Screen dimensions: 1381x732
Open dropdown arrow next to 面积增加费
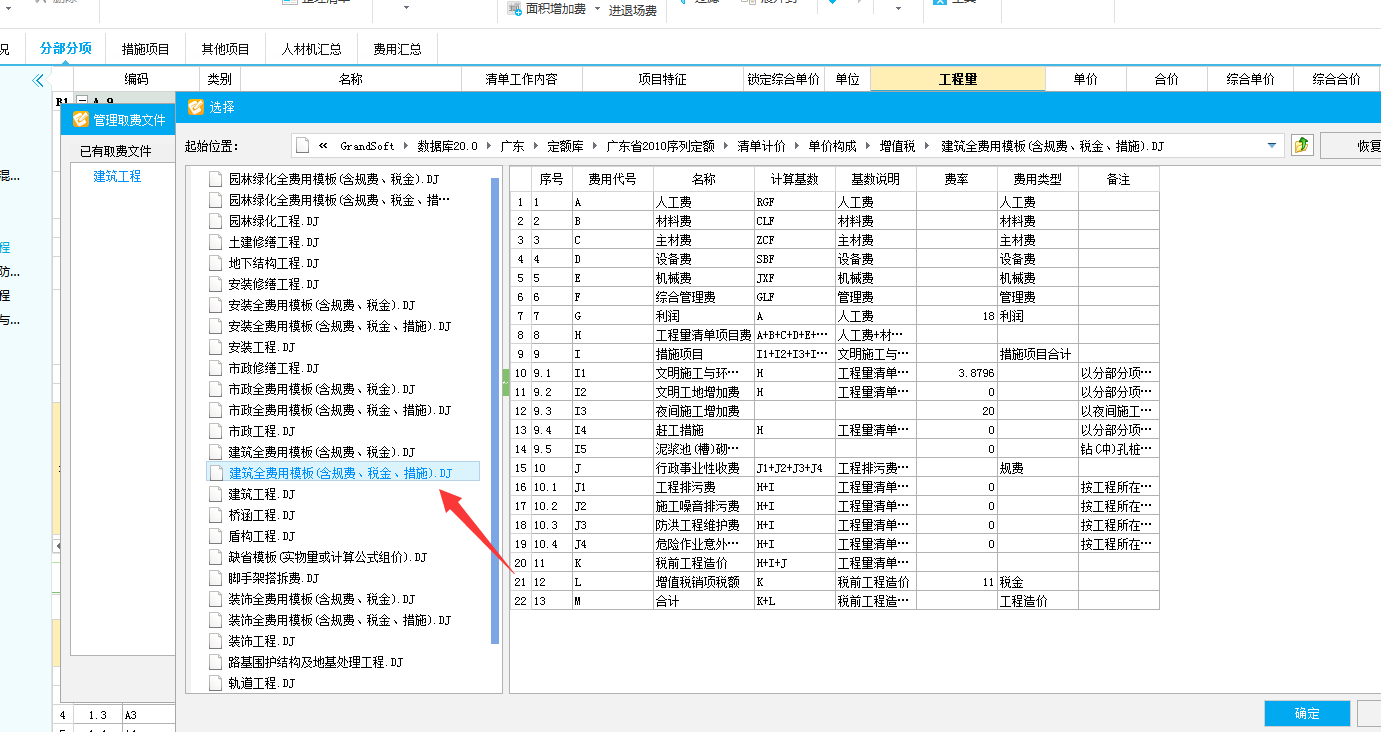click(597, 9)
